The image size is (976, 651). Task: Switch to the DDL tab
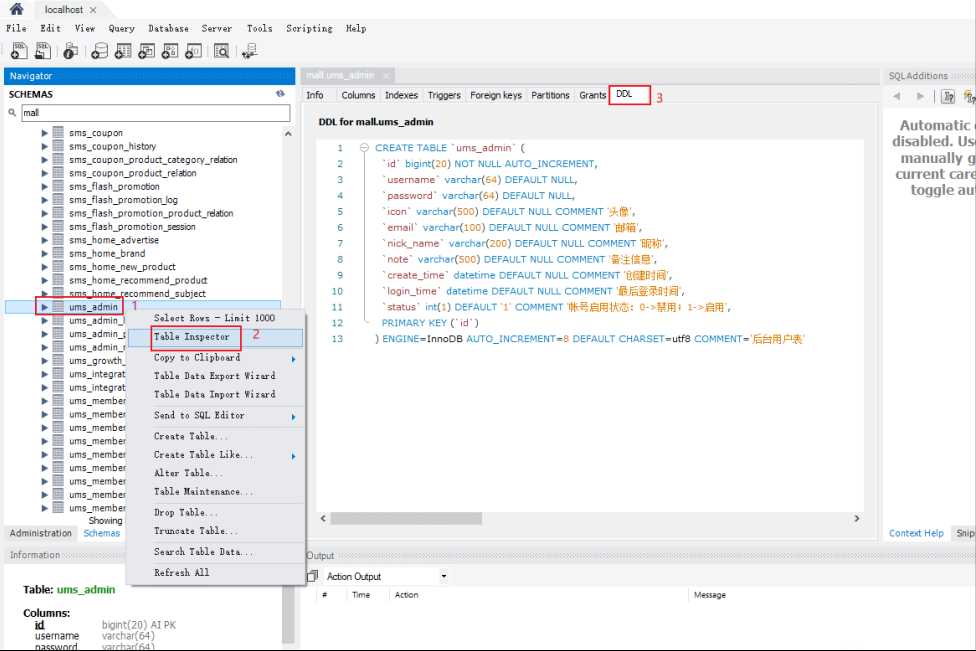pos(624,94)
